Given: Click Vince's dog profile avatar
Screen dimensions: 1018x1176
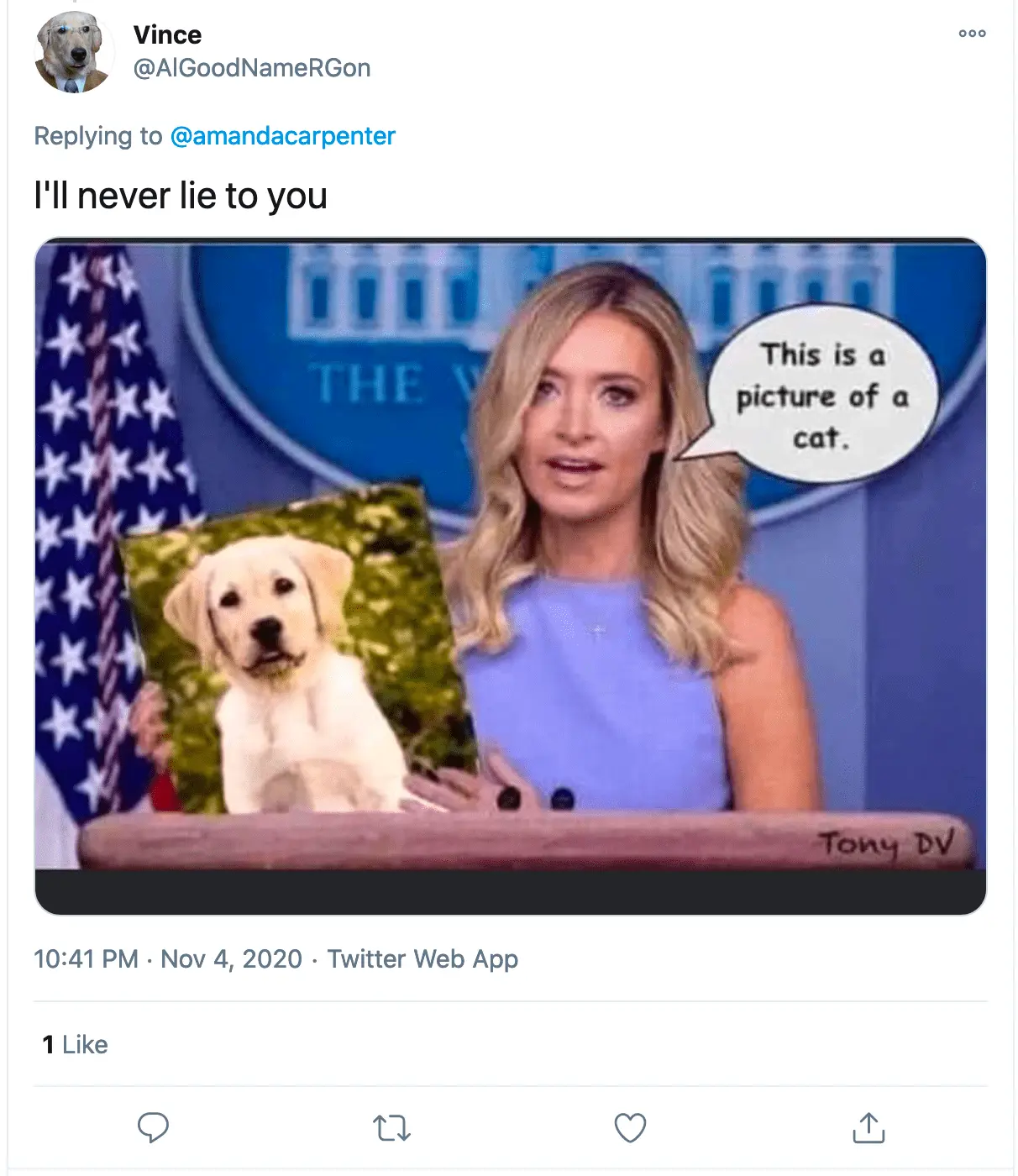Looking at the screenshot, I should (x=74, y=52).
